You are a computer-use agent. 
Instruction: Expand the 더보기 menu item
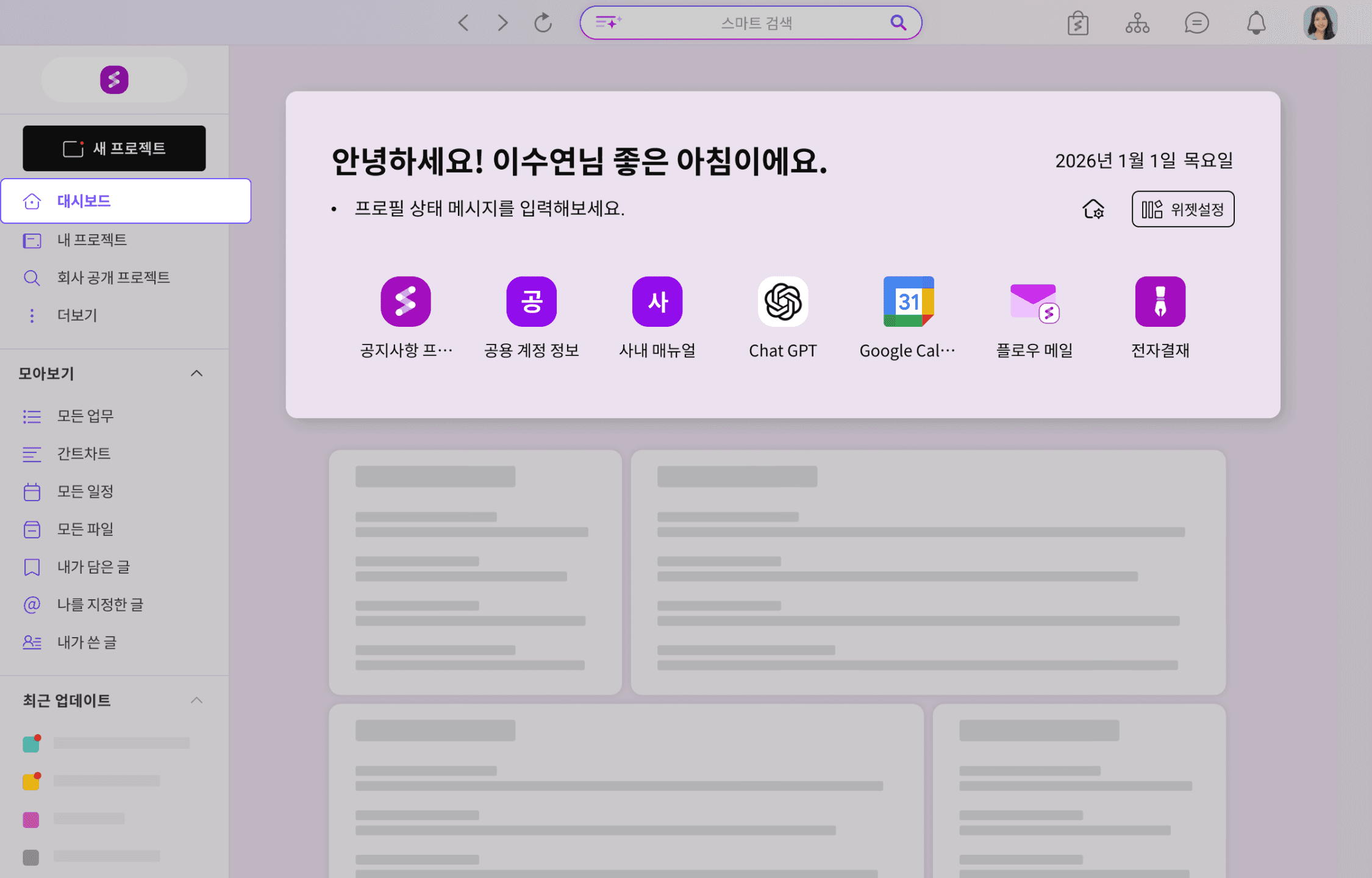click(77, 315)
